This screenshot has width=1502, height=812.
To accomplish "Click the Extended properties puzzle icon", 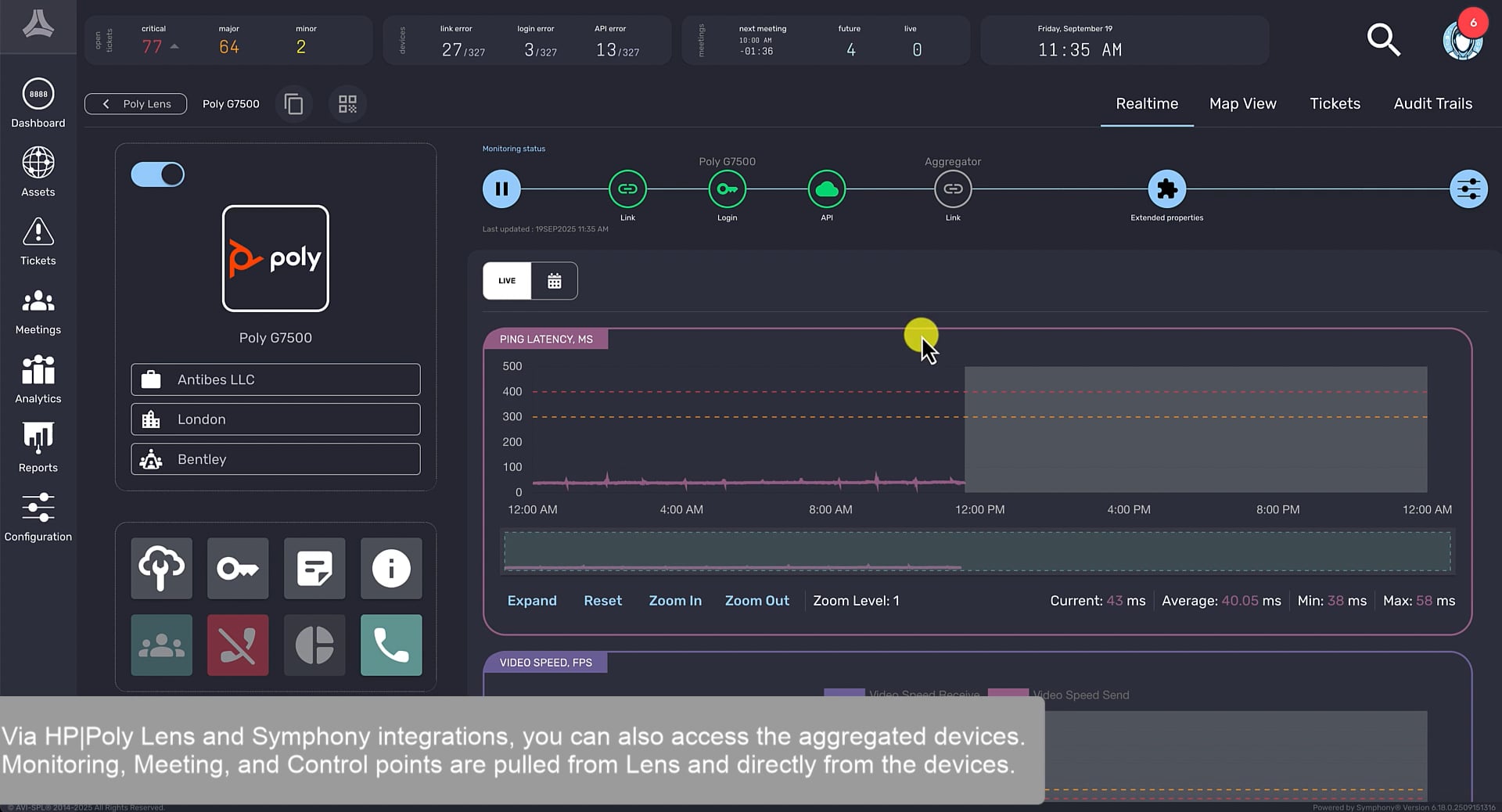I will (x=1166, y=189).
